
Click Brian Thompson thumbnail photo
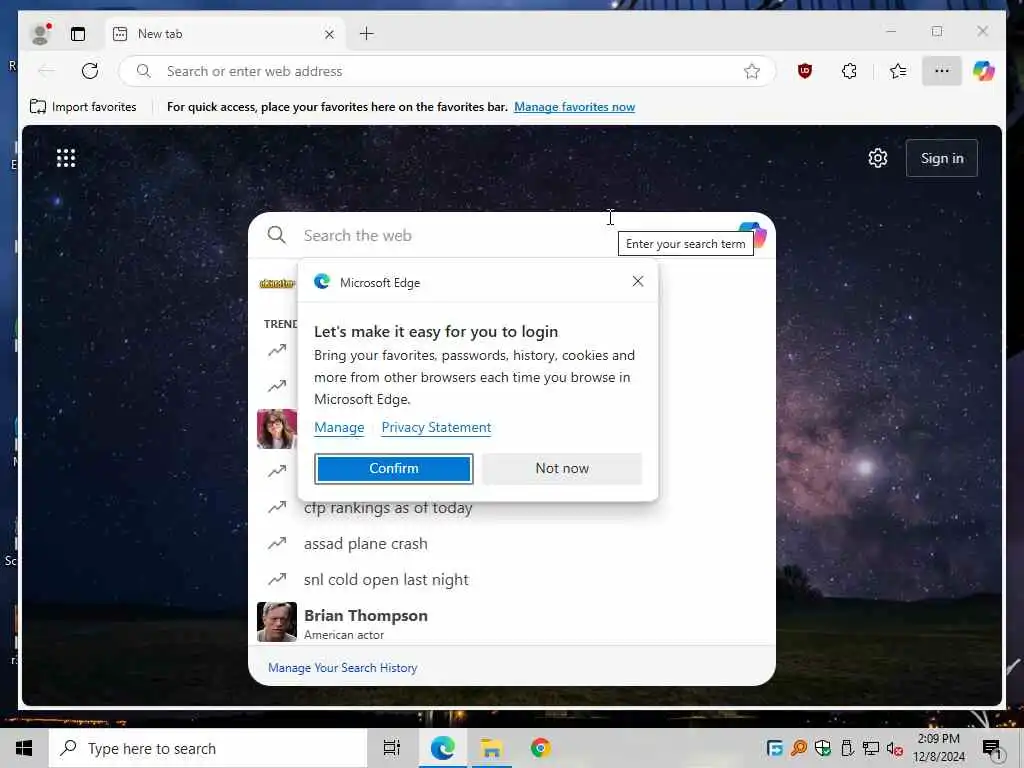tap(277, 622)
